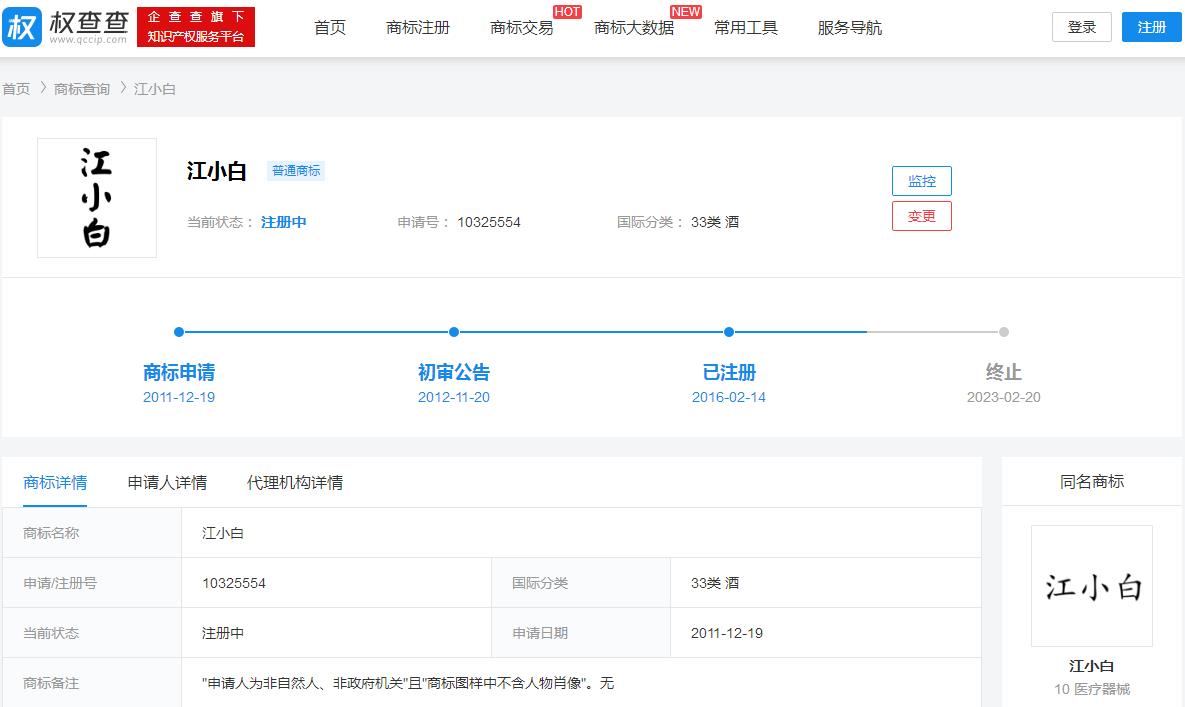Click the 变更 button
Screen dimensions: 1185x707
click(921, 216)
